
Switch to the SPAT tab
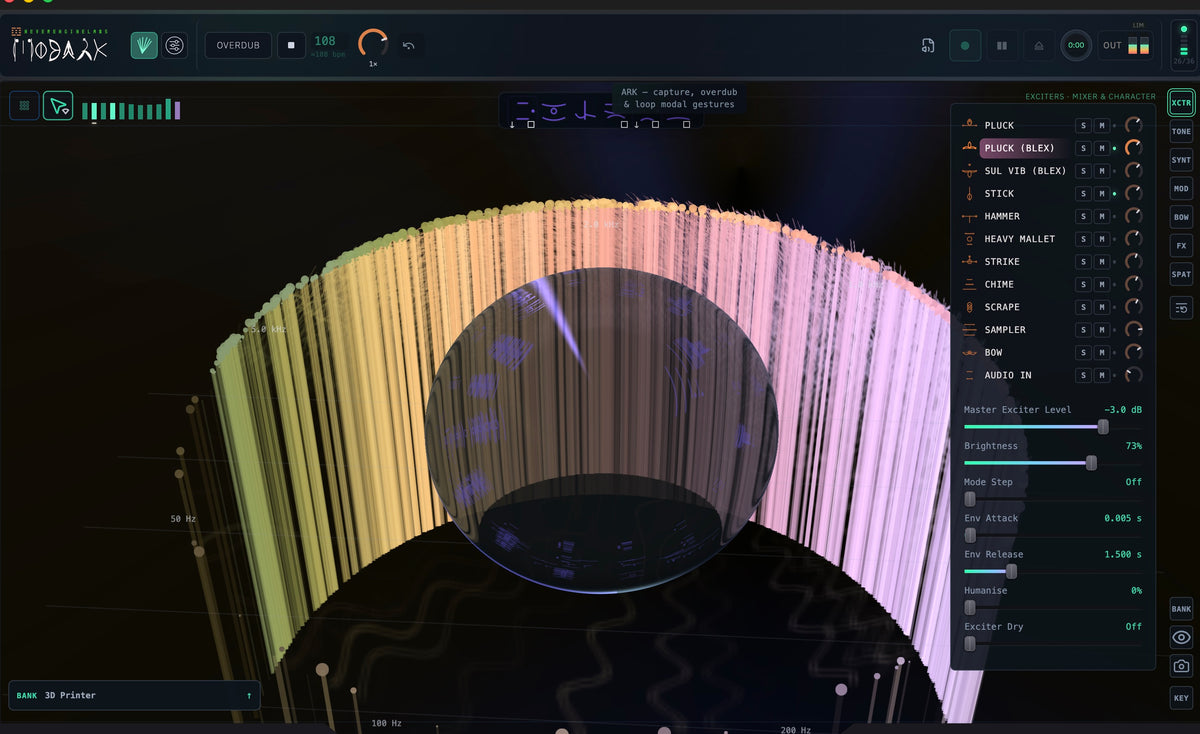(1181, 274)
